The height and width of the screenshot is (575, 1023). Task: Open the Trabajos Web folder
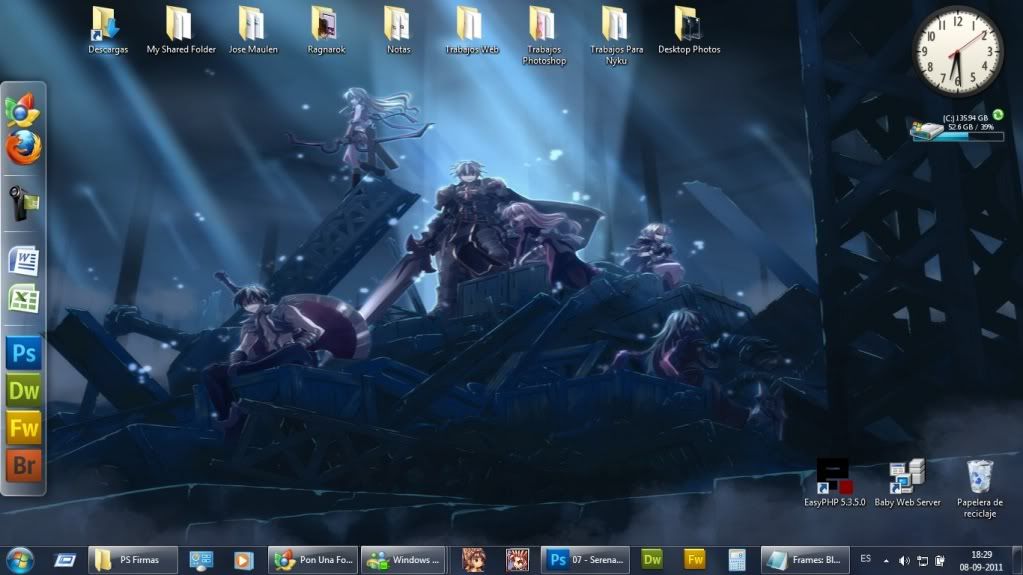(x=471, y=30)
